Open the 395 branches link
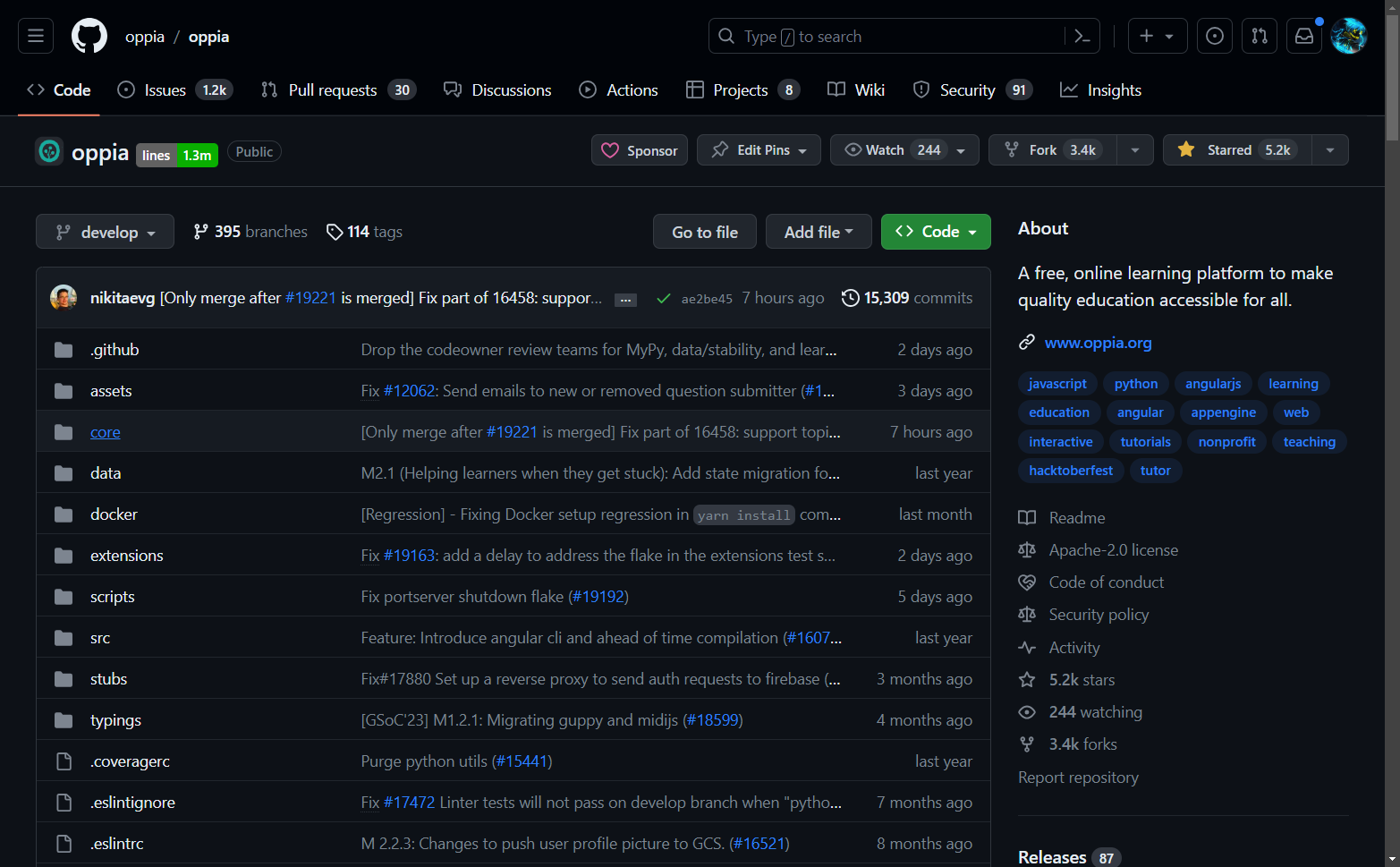 250,232
